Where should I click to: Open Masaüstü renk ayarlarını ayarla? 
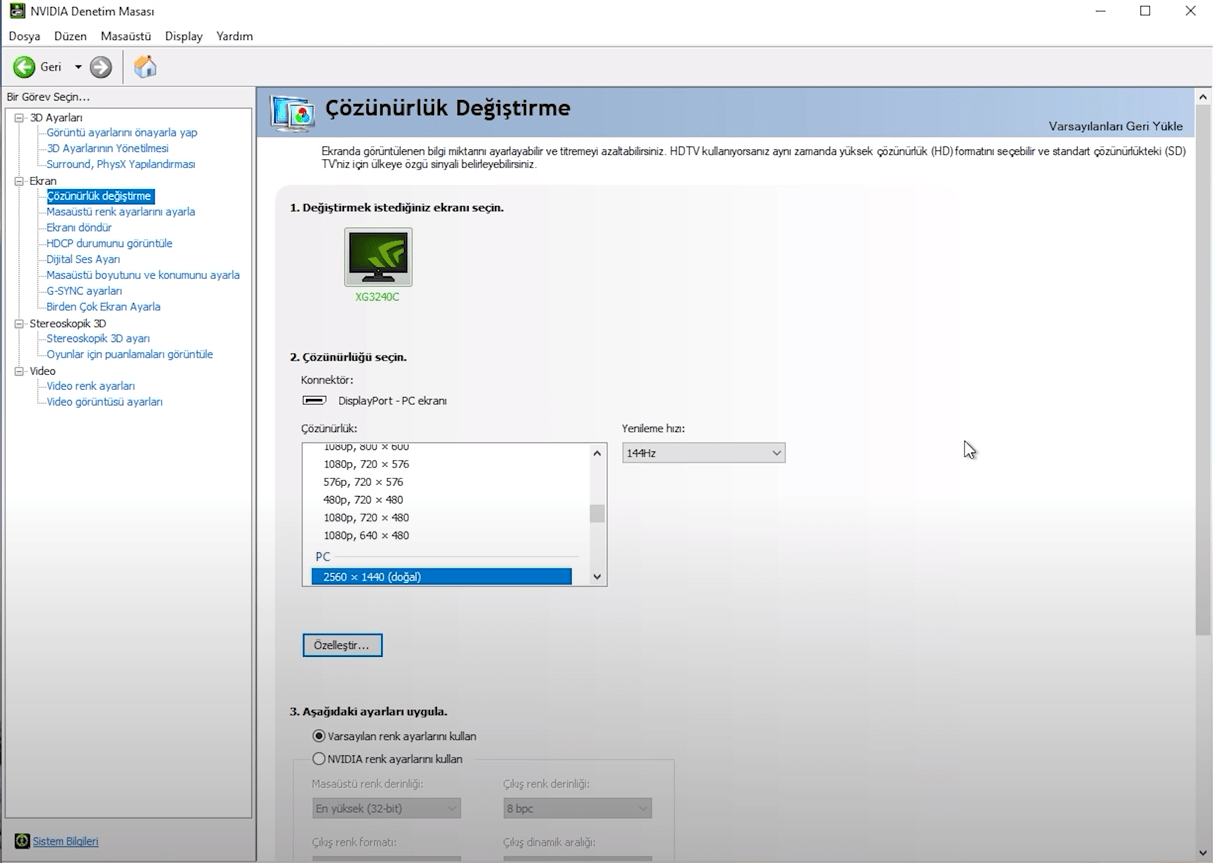(x=121, y=212)
